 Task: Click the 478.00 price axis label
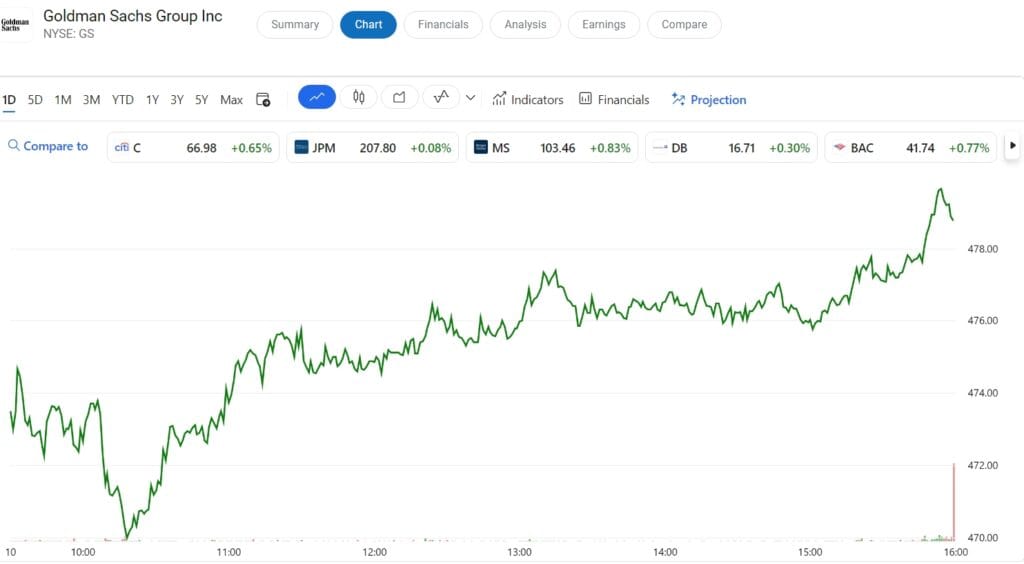point(982,249)
